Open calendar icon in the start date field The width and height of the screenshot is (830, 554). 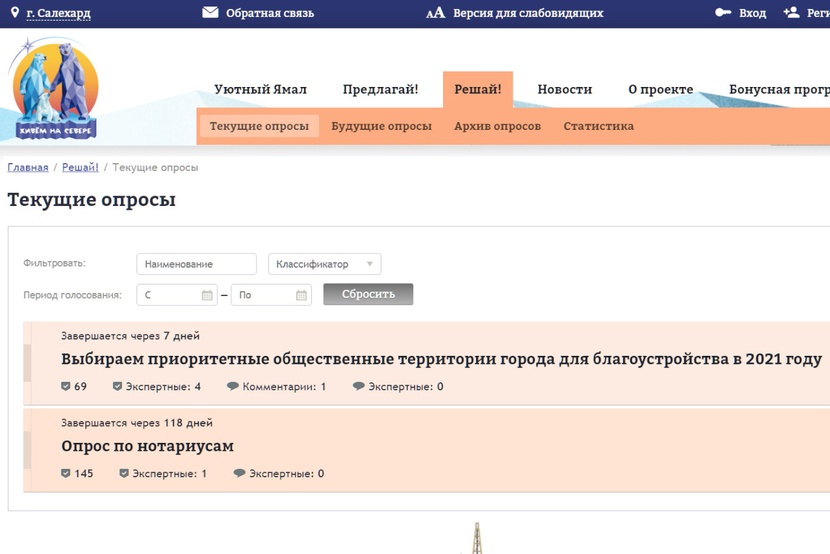click(207, 295)
